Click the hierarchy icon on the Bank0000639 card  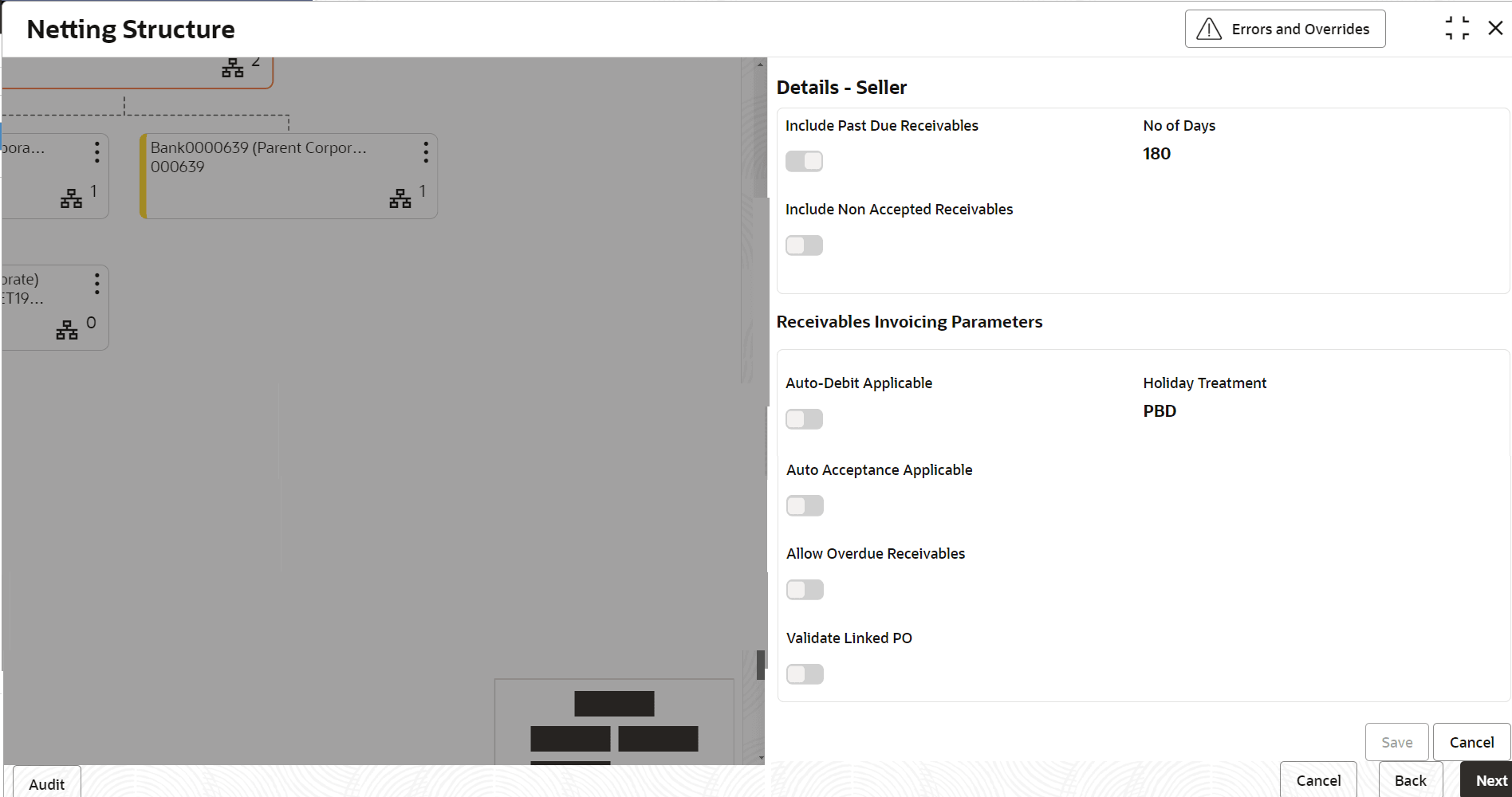tap(400, 198)
